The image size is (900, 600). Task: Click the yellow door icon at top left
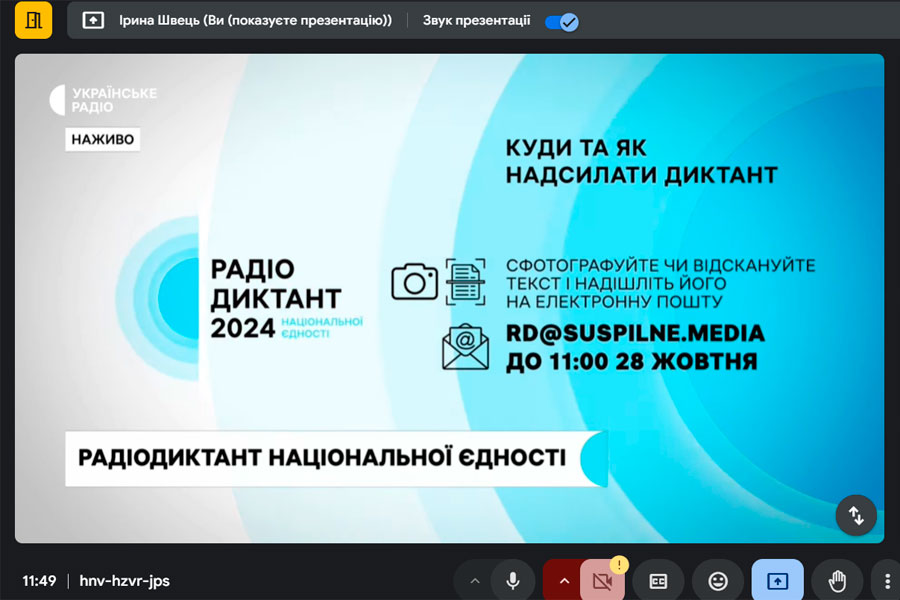tap(33, 20)
